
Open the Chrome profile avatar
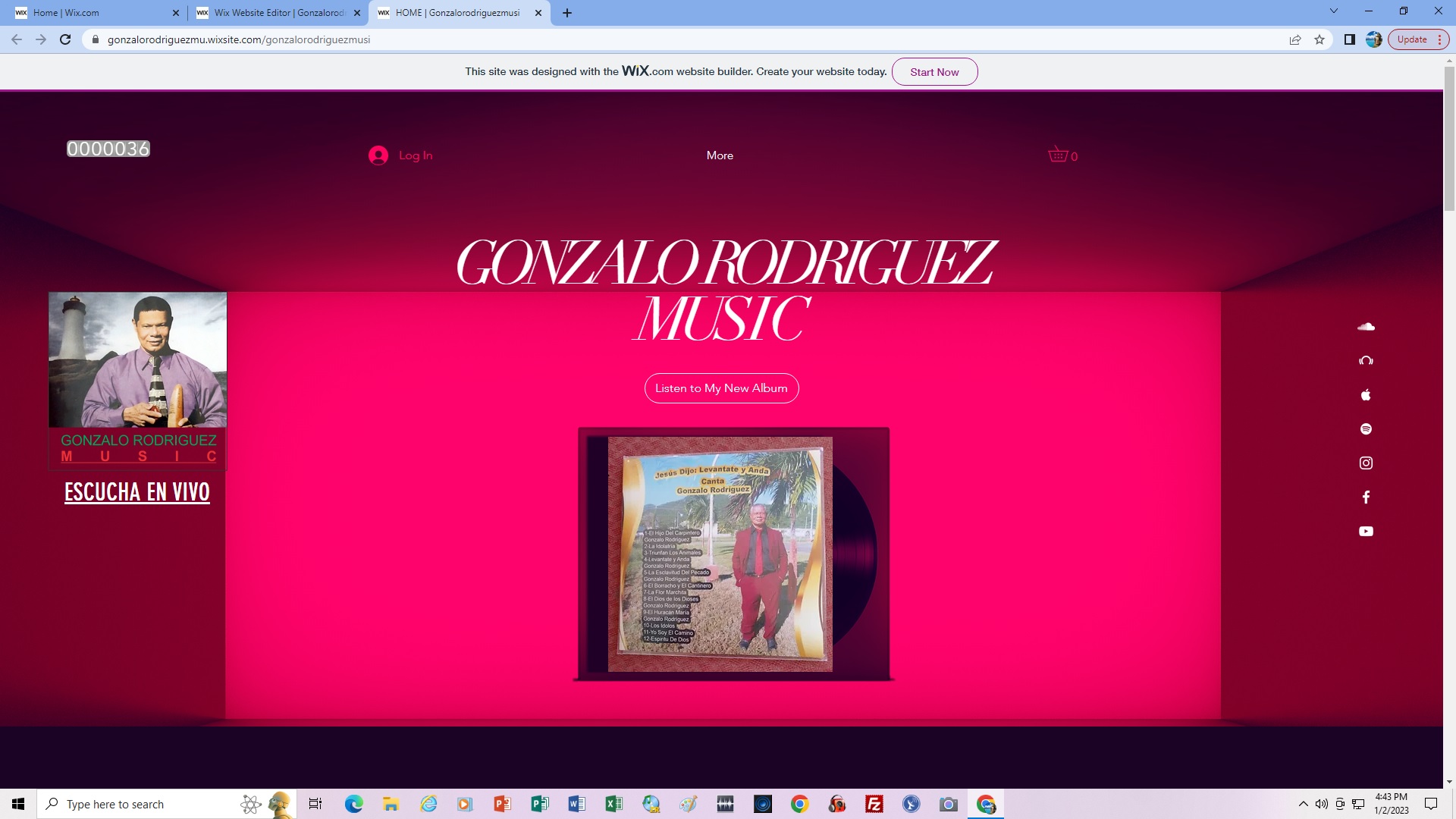1373,39
